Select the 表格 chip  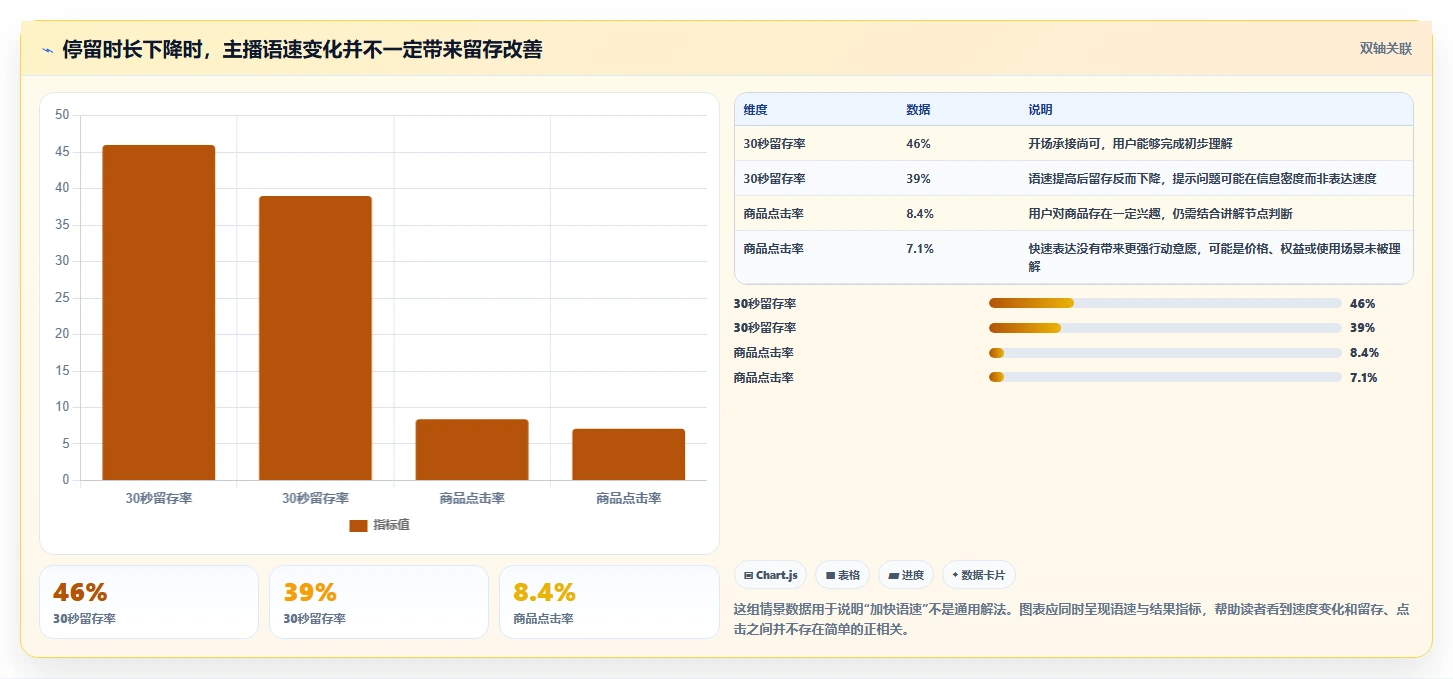click(x=842, y=575)
